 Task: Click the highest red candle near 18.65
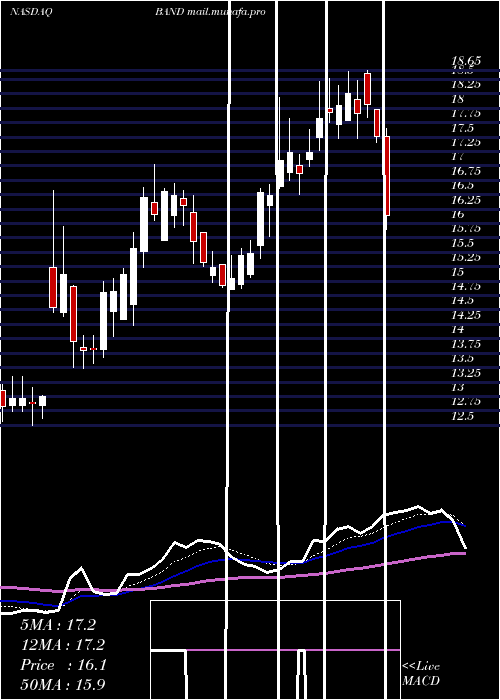coord(367,89)
